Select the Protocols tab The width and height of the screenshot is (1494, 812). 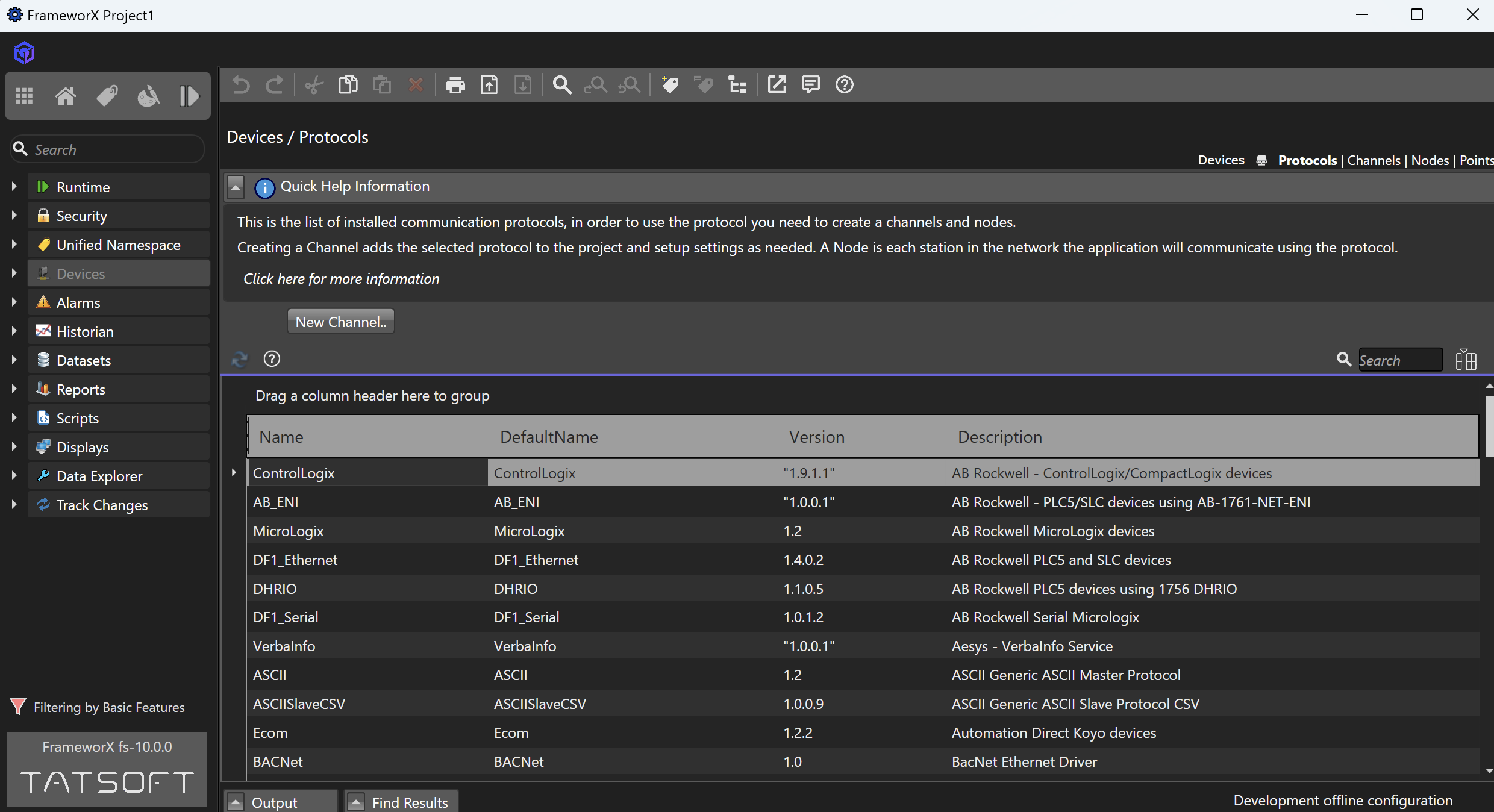tap(1307, 160)
